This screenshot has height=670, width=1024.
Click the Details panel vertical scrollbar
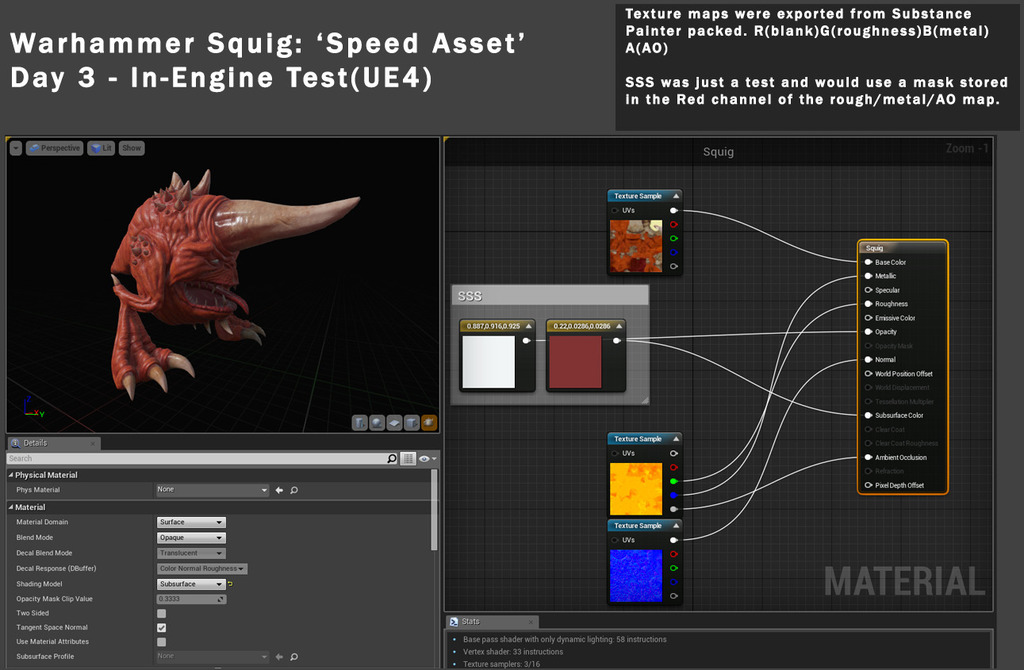(x=434, y=509)
